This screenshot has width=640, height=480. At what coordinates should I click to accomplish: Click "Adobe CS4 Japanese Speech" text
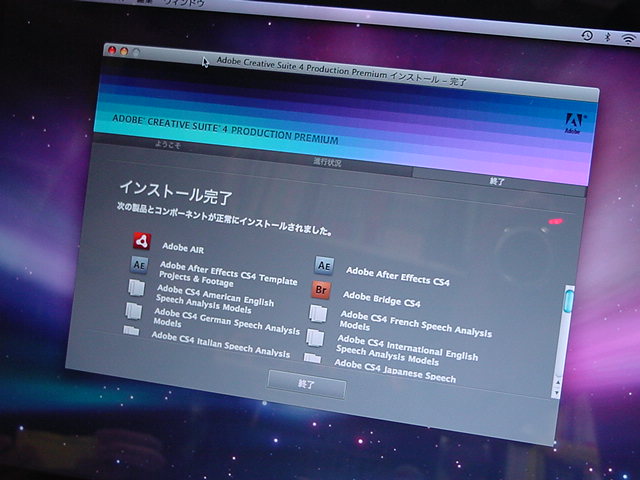tap(395, 371)
